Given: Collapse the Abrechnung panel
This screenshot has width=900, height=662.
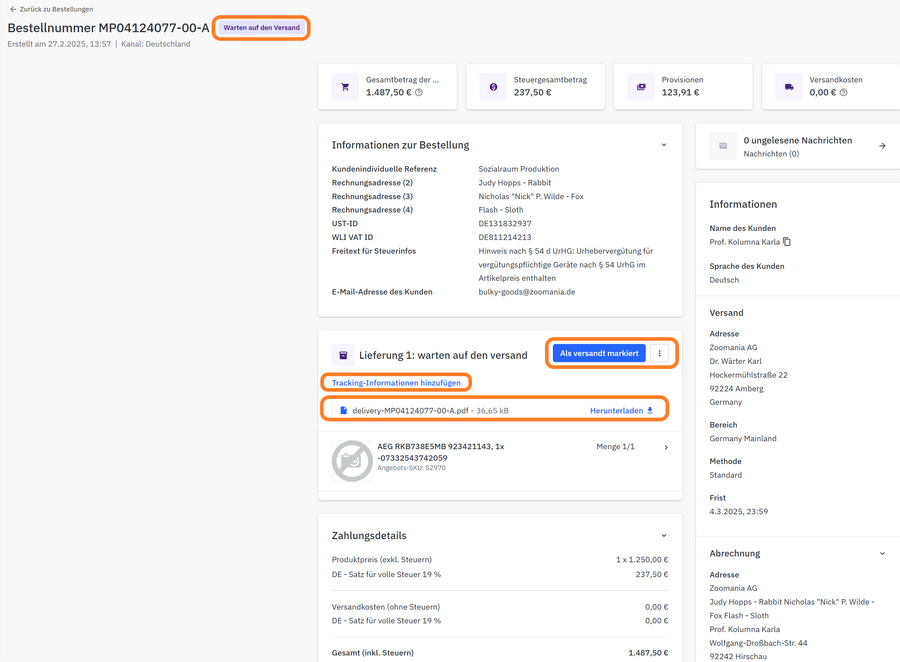Looking at the screenshot, I should coord(881,553).
